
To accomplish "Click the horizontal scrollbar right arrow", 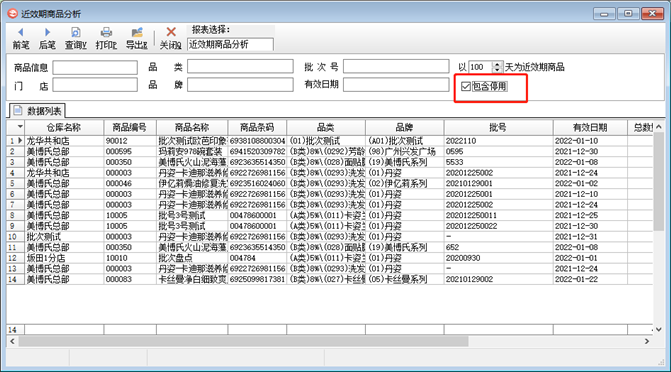I will (x=647, y=341).
